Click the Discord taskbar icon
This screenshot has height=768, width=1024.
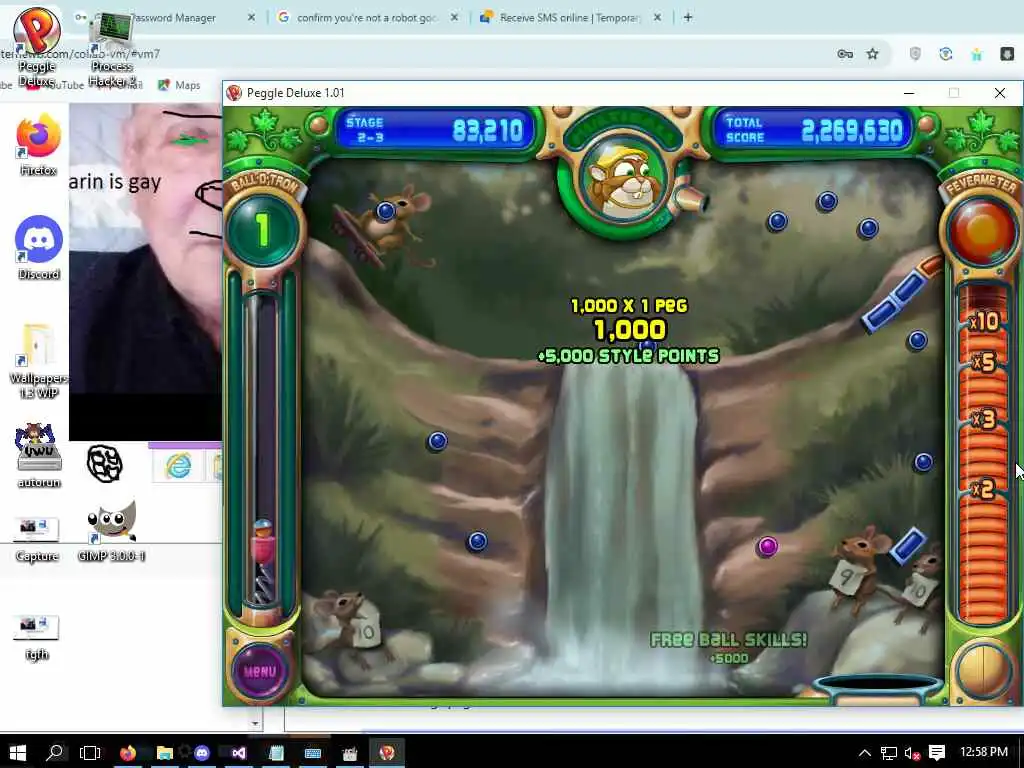202,753
